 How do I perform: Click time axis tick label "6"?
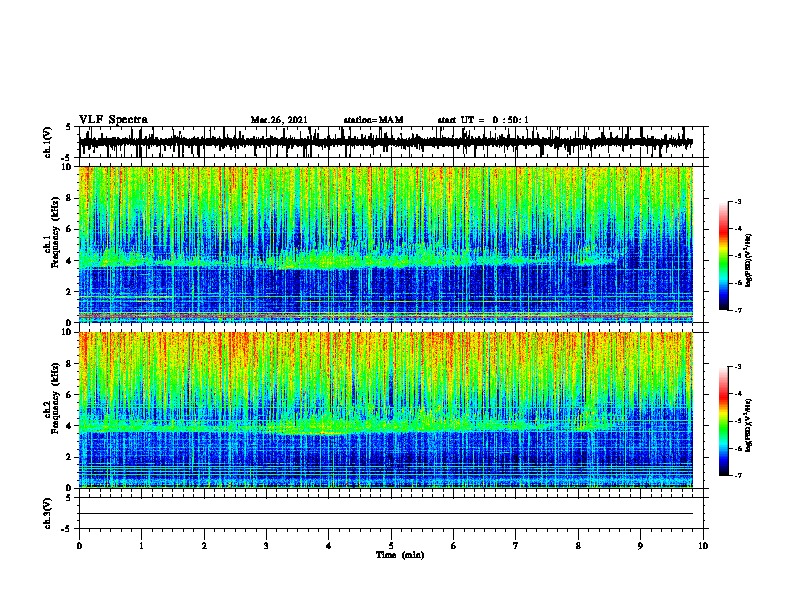(454, 546)
